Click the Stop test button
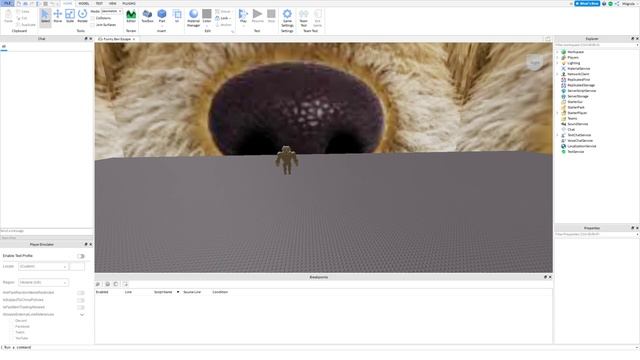The height and width of the screenshot is (360, 640). coord(271,16)
